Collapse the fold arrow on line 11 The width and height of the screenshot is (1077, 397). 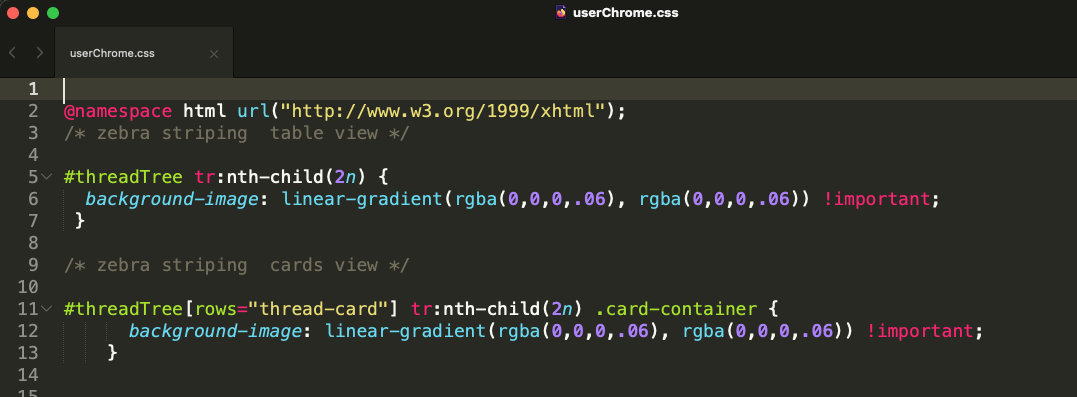tap(47, 308)
